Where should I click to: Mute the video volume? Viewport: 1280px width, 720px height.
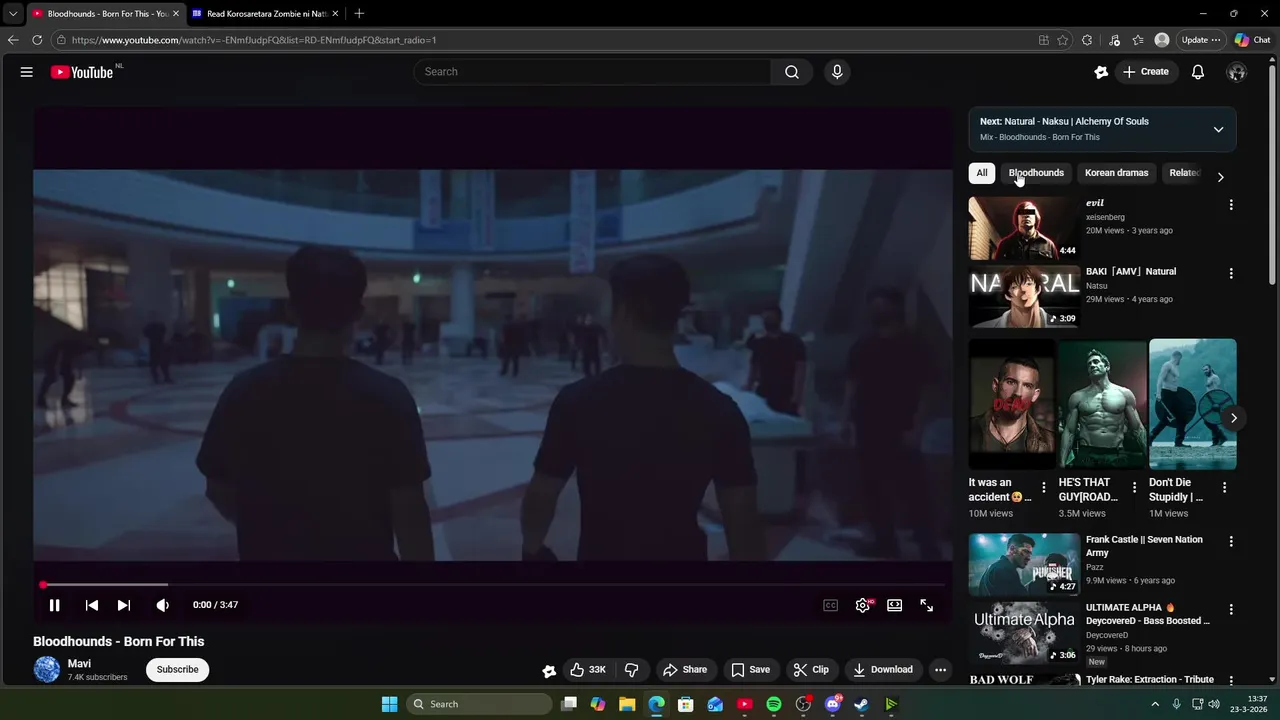163,605
